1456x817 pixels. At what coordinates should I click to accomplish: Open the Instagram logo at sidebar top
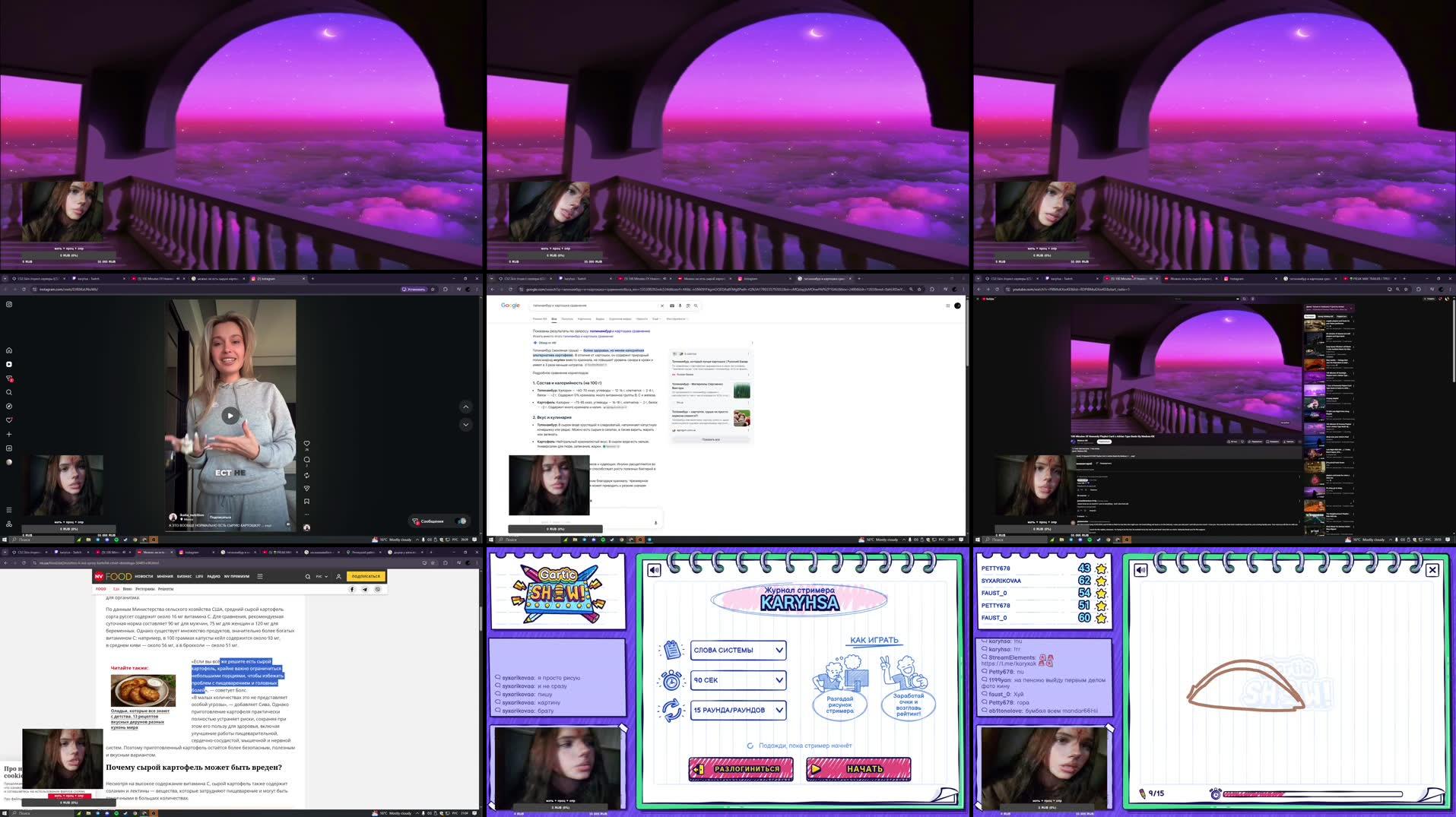(x=9, y=304)
